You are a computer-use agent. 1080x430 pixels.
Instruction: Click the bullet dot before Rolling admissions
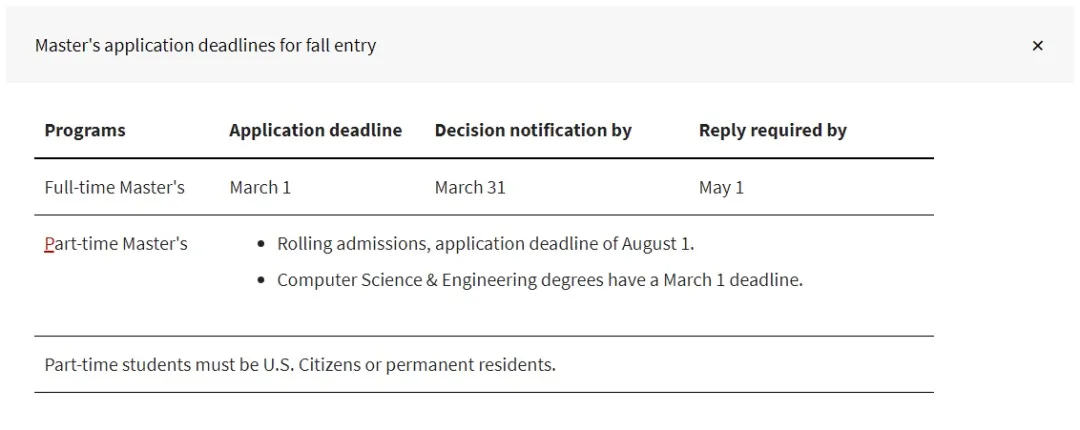(x=261, y=244)
